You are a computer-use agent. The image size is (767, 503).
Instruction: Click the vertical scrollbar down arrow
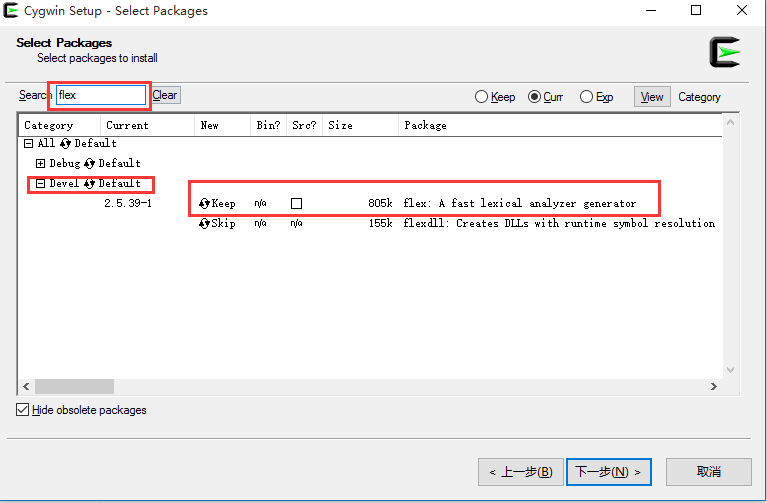click(730, 370)
